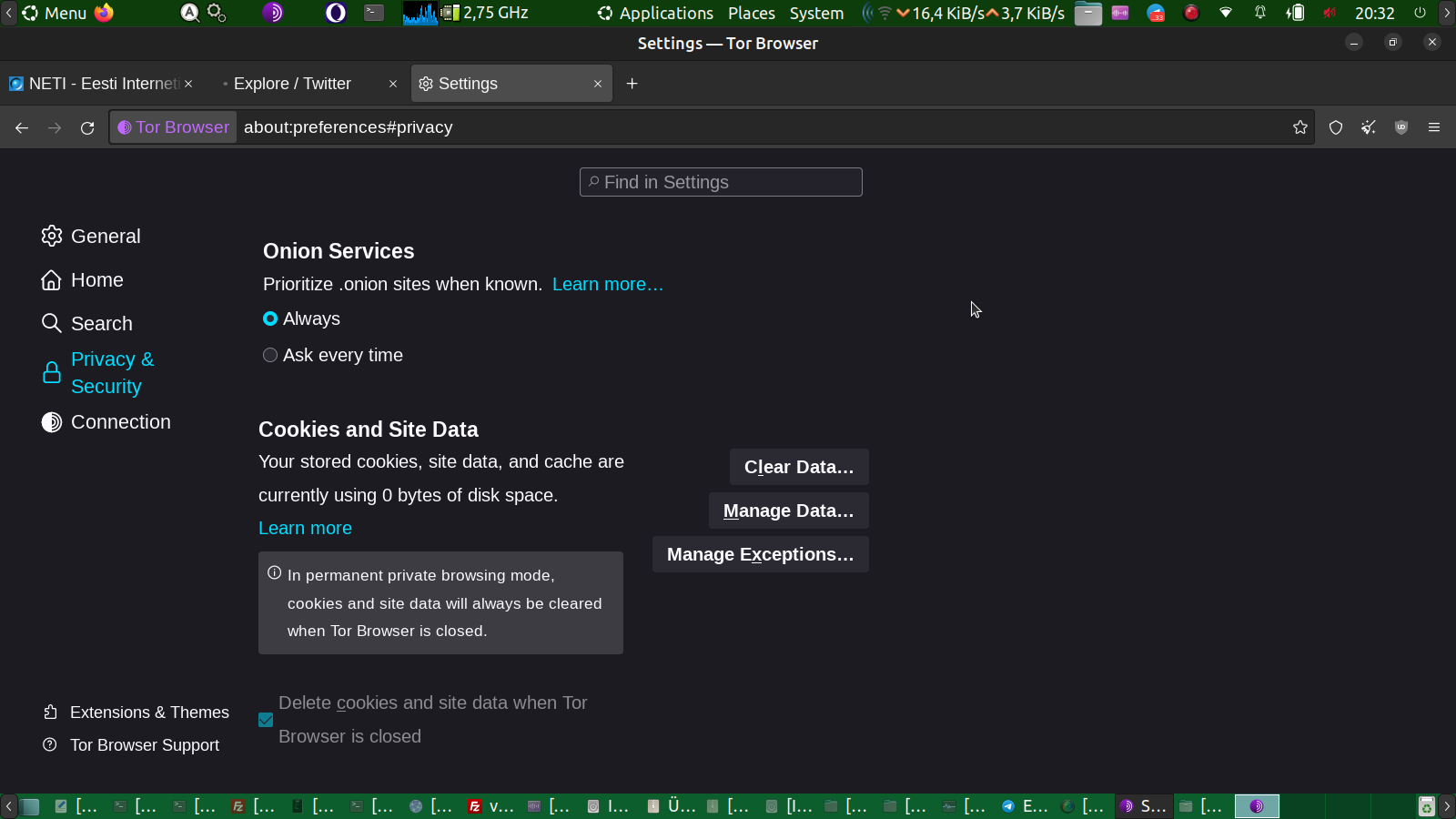Open the terminal launcher in top panel
This screenshot has width=1456, height=819.
pyautogui.click(x=374, y=13)
